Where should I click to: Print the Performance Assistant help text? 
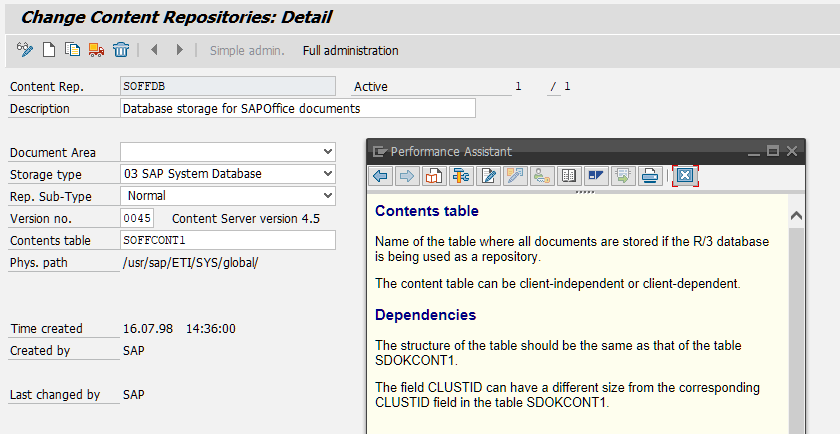[x=650, y=176]
